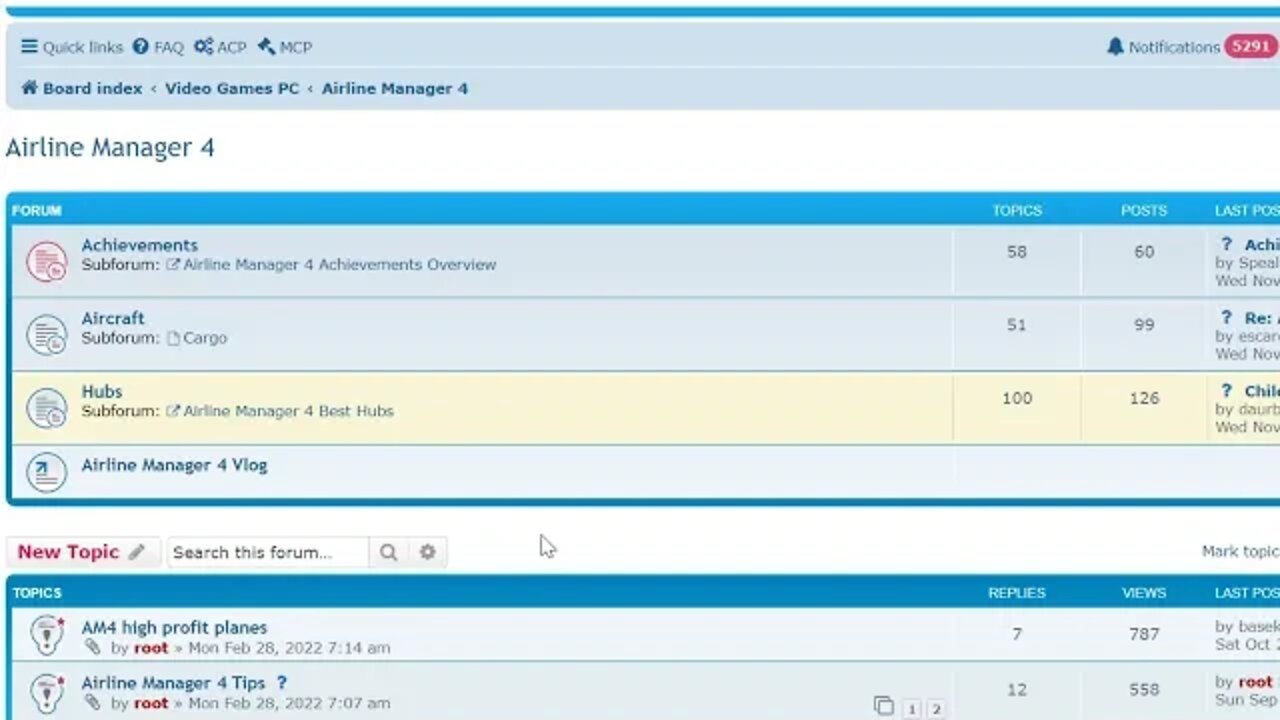Screen dimensions: 1280x720
Task: Click the Aircraft forum status icon
Action: coord(46,335)
